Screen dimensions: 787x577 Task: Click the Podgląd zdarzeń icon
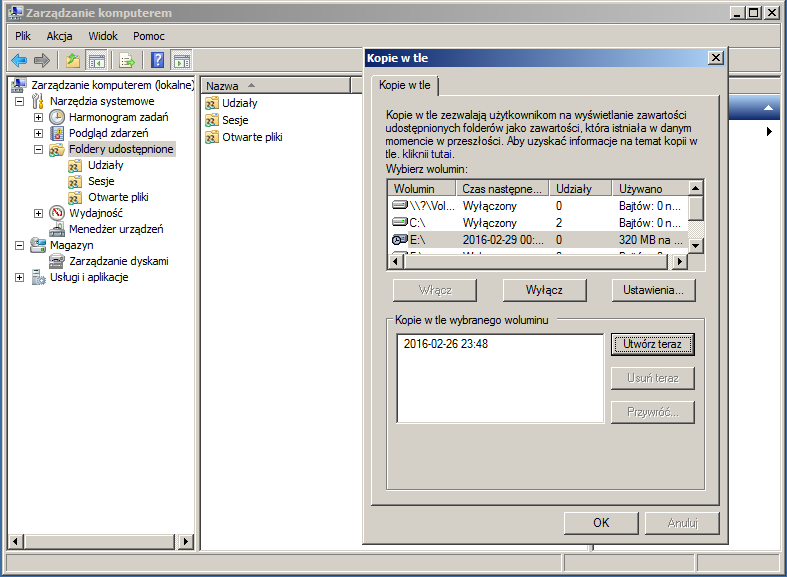pos(57,133)
